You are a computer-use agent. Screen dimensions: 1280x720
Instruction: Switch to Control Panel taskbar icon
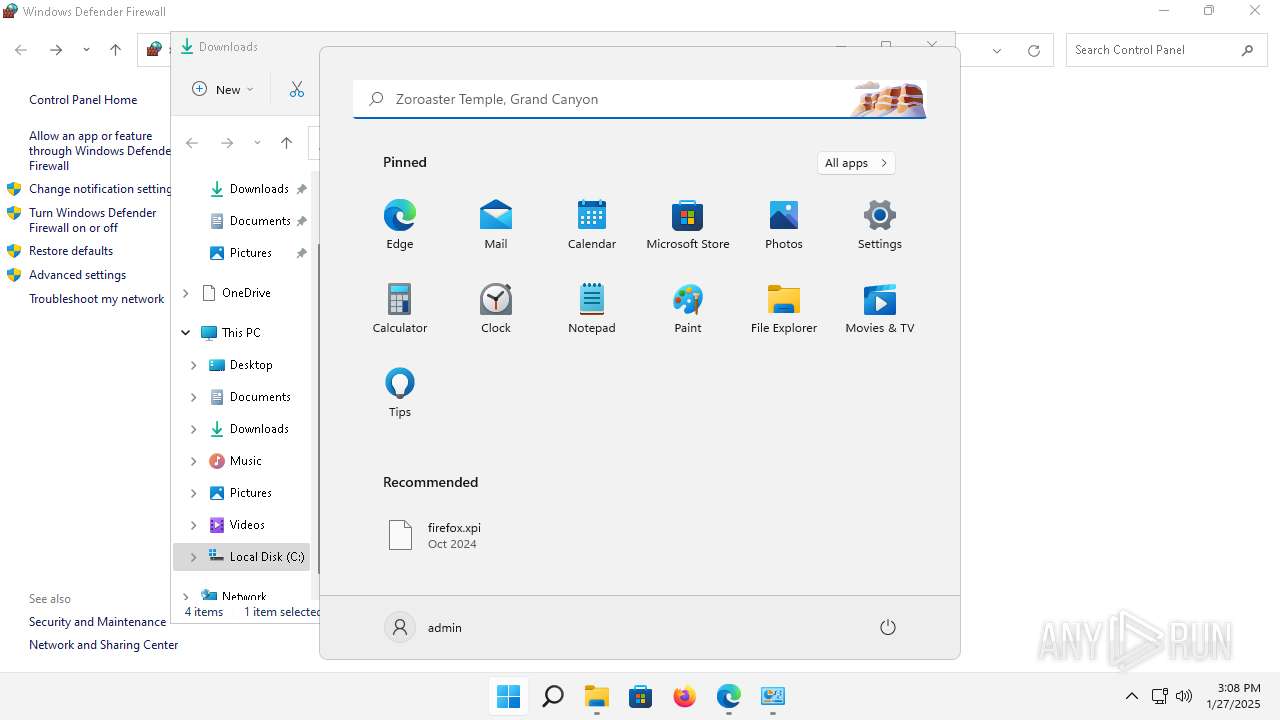(x=772, y=696)
